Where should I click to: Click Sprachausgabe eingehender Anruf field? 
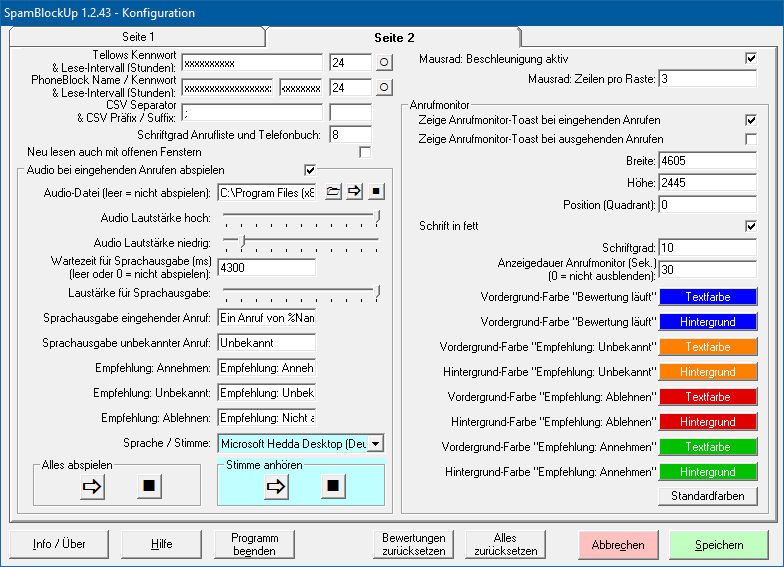point(267,318)
